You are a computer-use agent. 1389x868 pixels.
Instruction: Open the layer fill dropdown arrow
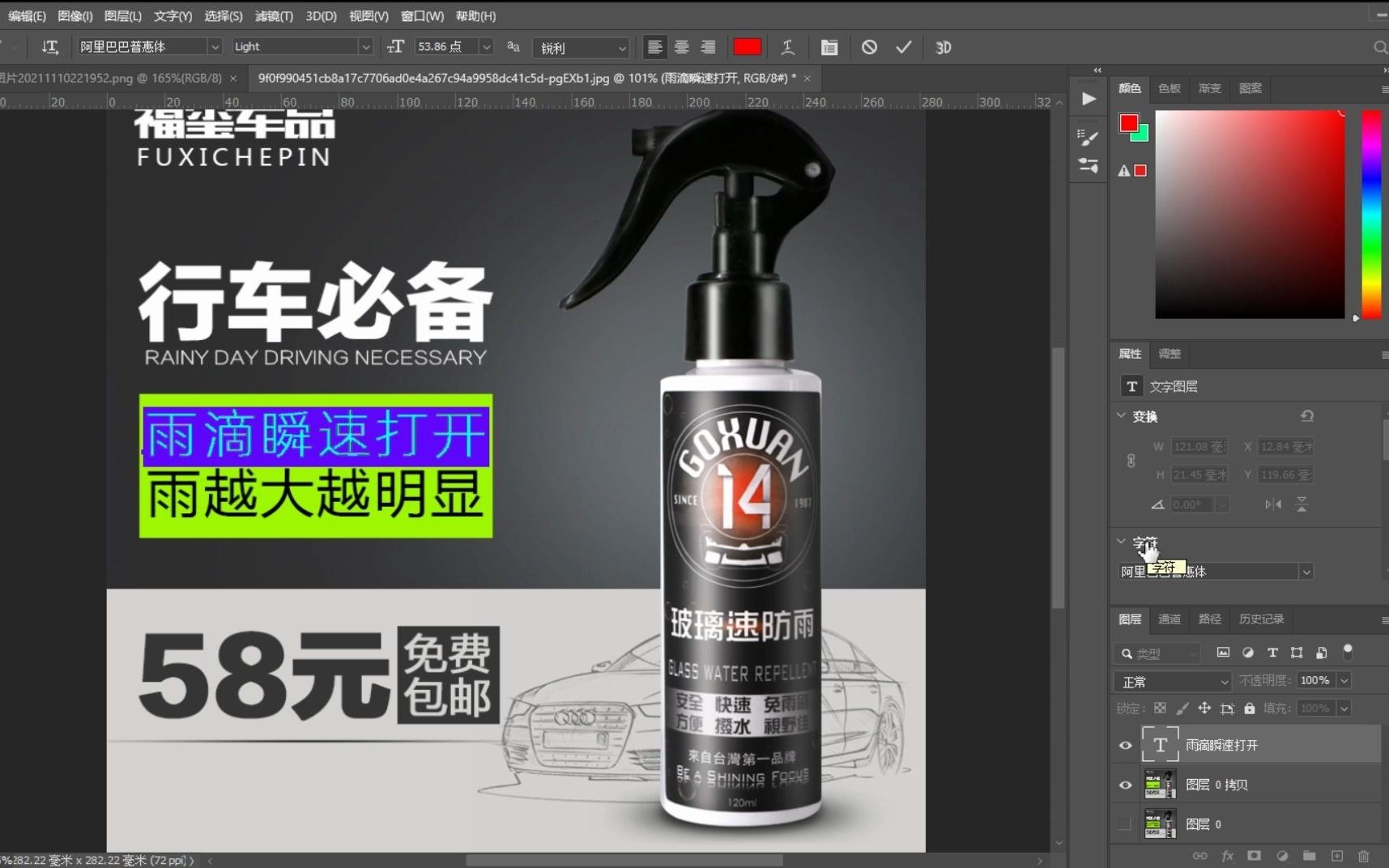[x=1344, y=708]
